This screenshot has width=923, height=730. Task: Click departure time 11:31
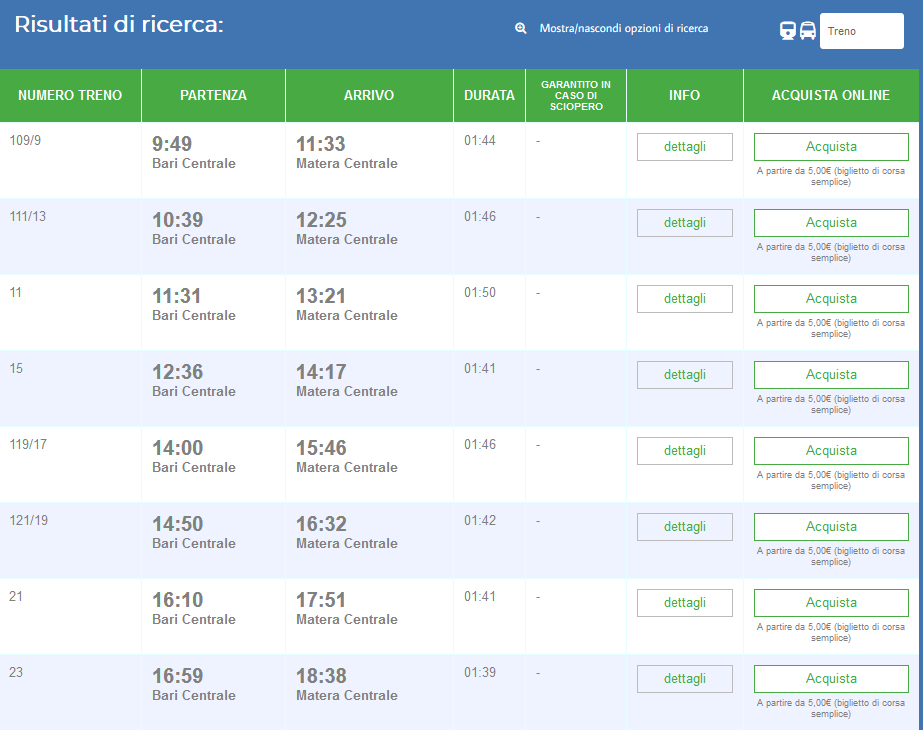[177, 296]
